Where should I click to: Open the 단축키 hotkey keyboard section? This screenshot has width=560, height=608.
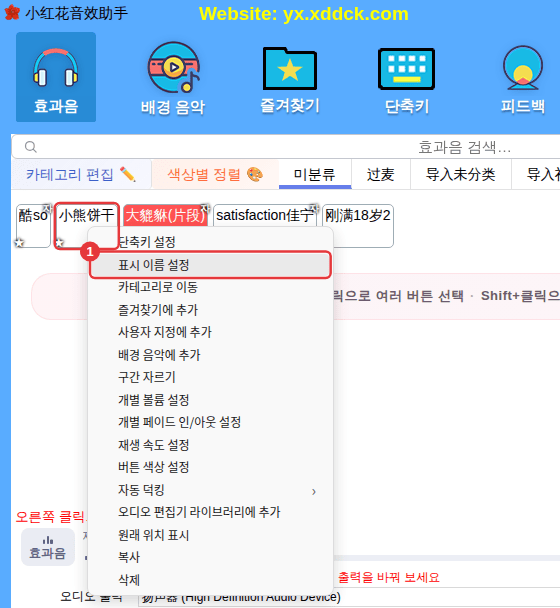(x=406, y=81)
